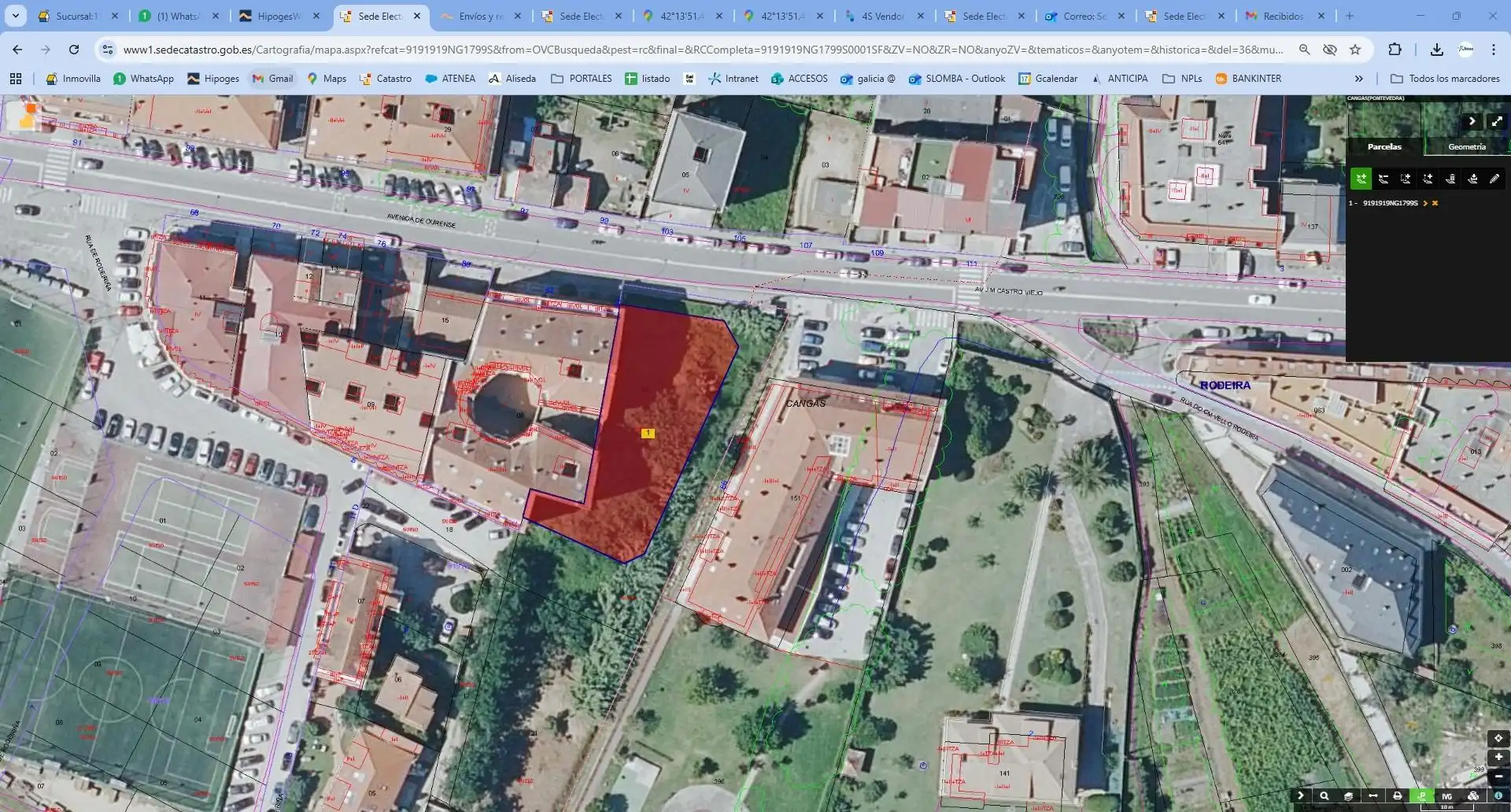Bookmark this page with the star icon
This screenshot has height=812, width=1511.
(x=1355, y=50)
